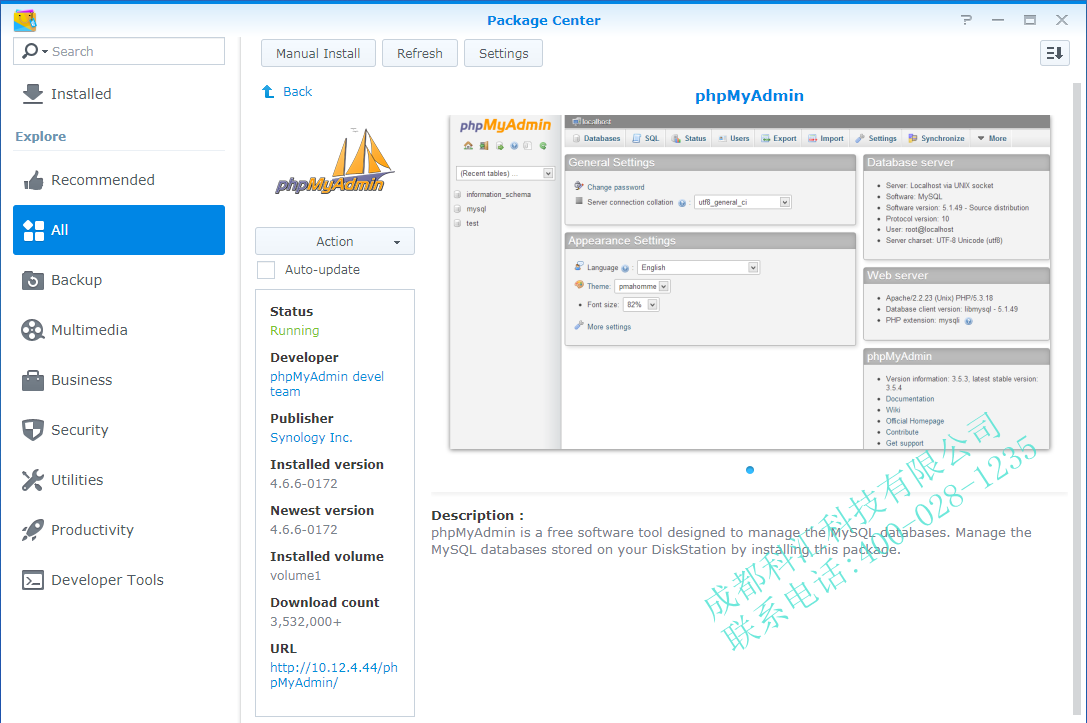Click the Package Center app icon
1087x723 pixels.
point(25,21)
